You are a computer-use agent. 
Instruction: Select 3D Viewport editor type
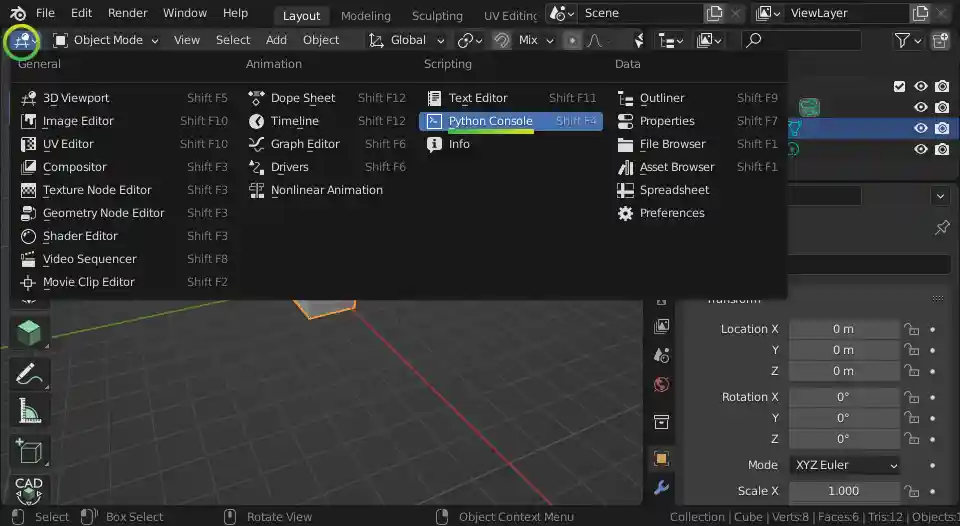click(x=124, y=98)
